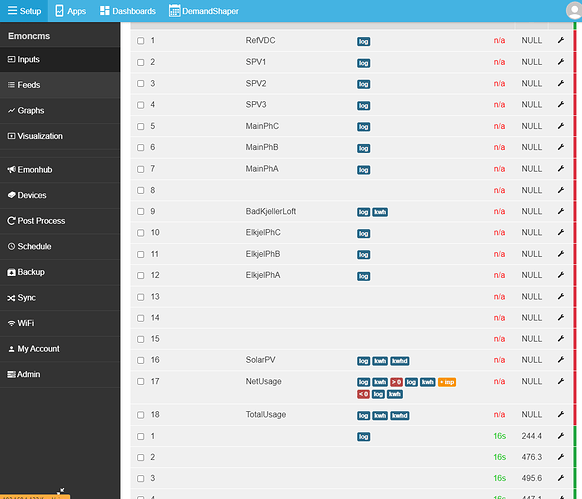Open DemandShaper calendar icon in top bar
Image resolution: width=582 pixels, height=499 pixels.
pyautogui.click(x=174, y=11)
